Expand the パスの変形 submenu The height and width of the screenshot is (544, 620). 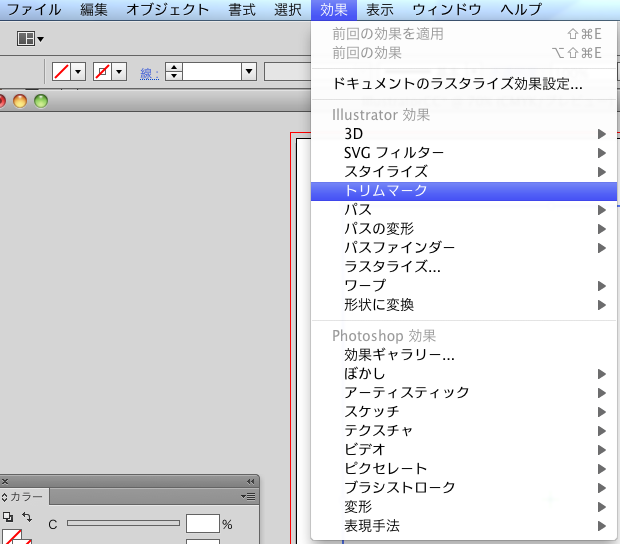pyautogui.click(x=464, y=229)
